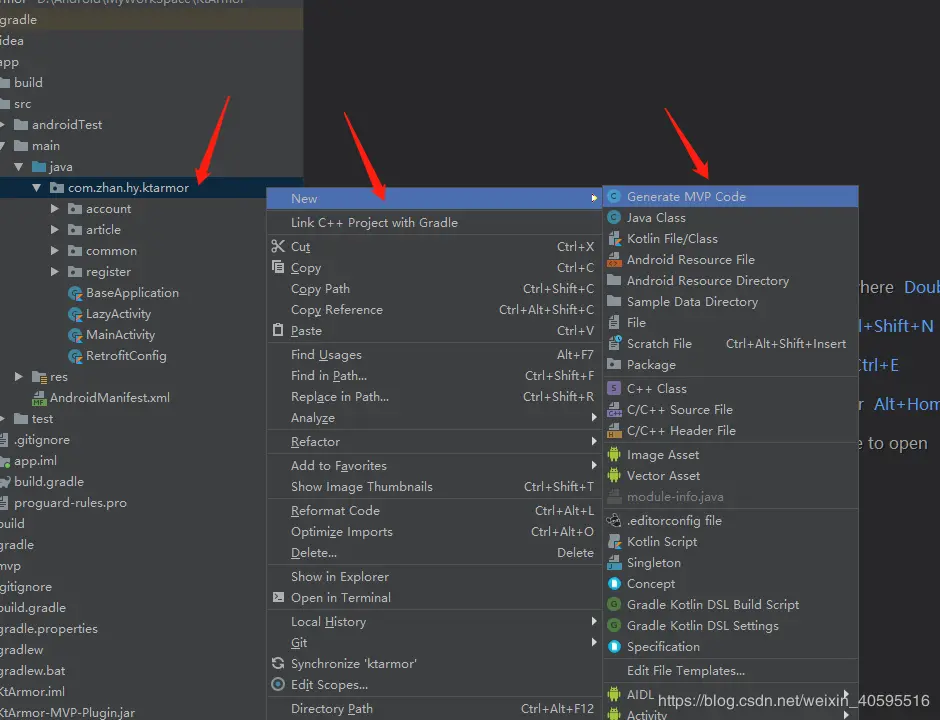Click the Specification template icon
Image resolution: width=940 pixels, height=720 pixels.
click(x=614, y=646)
